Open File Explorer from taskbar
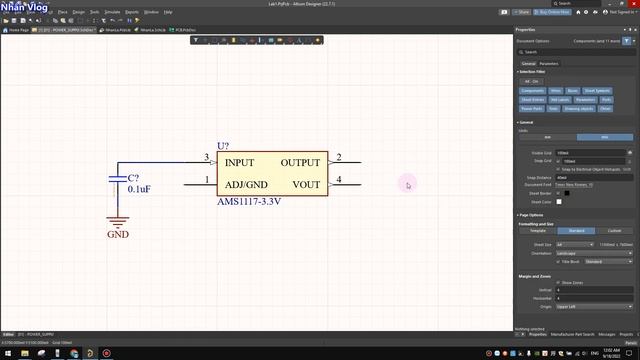 coord(25,353)
